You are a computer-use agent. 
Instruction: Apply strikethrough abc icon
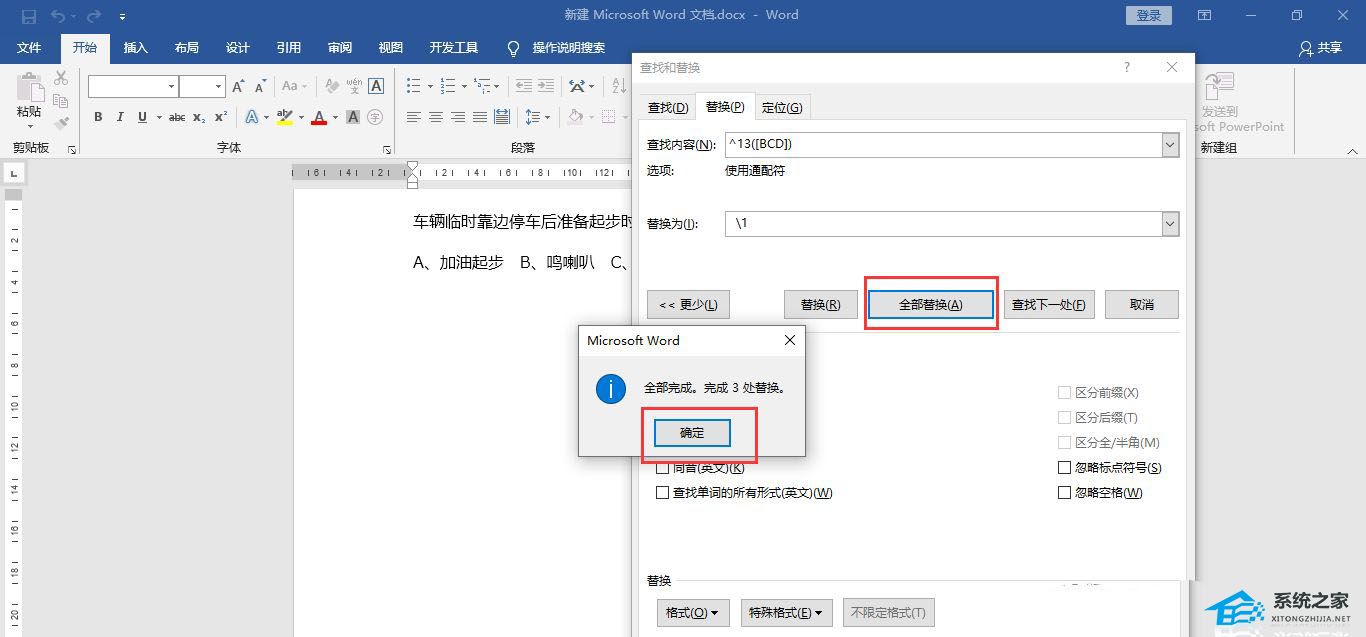(177, 117)
